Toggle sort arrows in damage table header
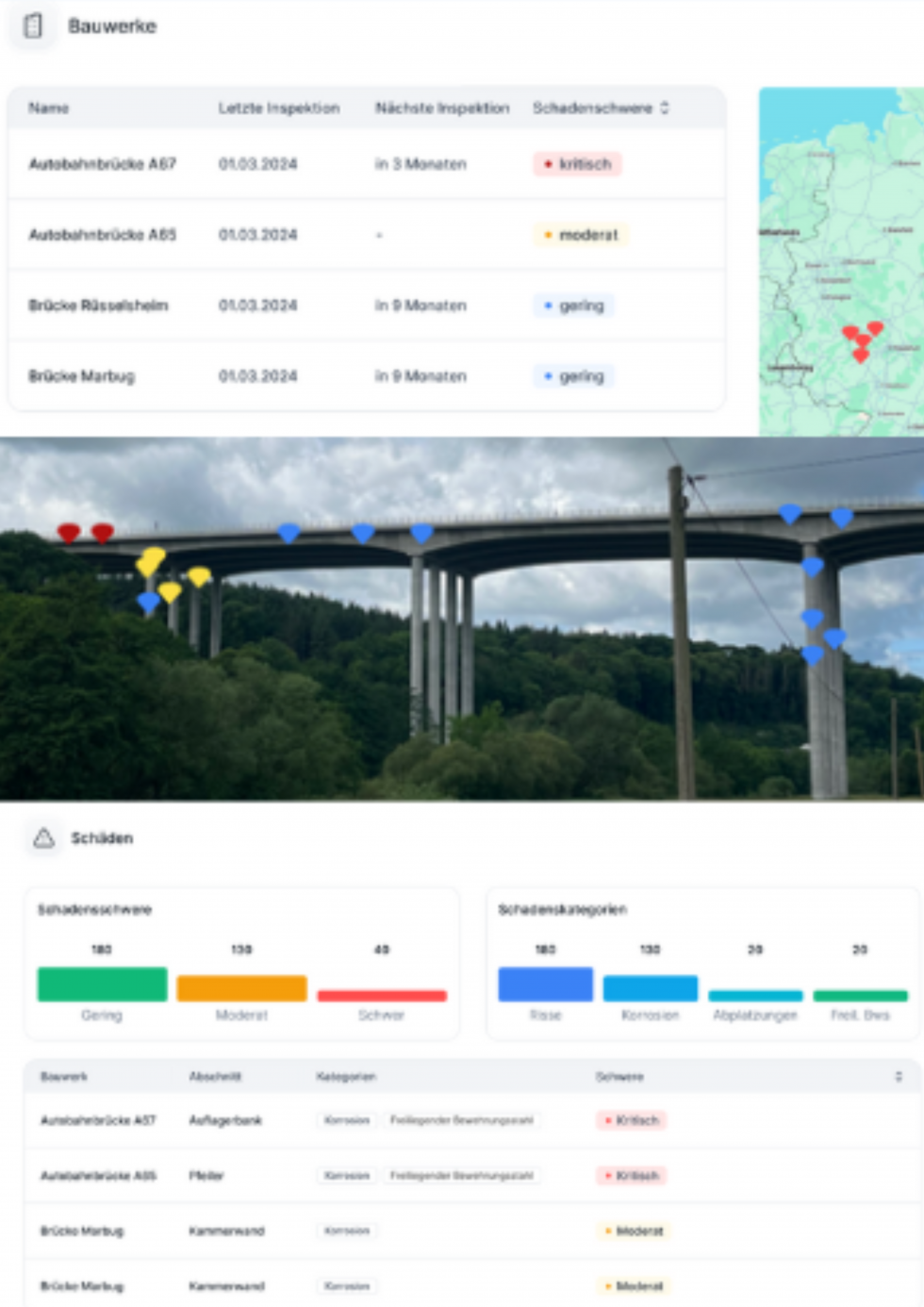The width and height of the screenshot is (924, 1307). pos(898,1076)
